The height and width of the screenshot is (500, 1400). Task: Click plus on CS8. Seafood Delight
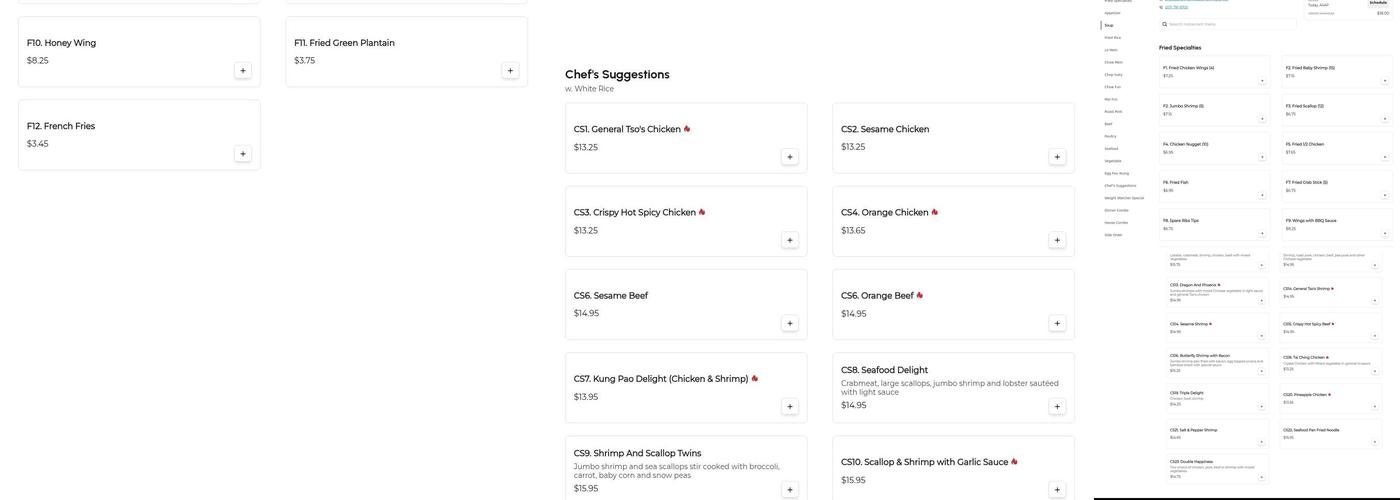click(1057, 407)
